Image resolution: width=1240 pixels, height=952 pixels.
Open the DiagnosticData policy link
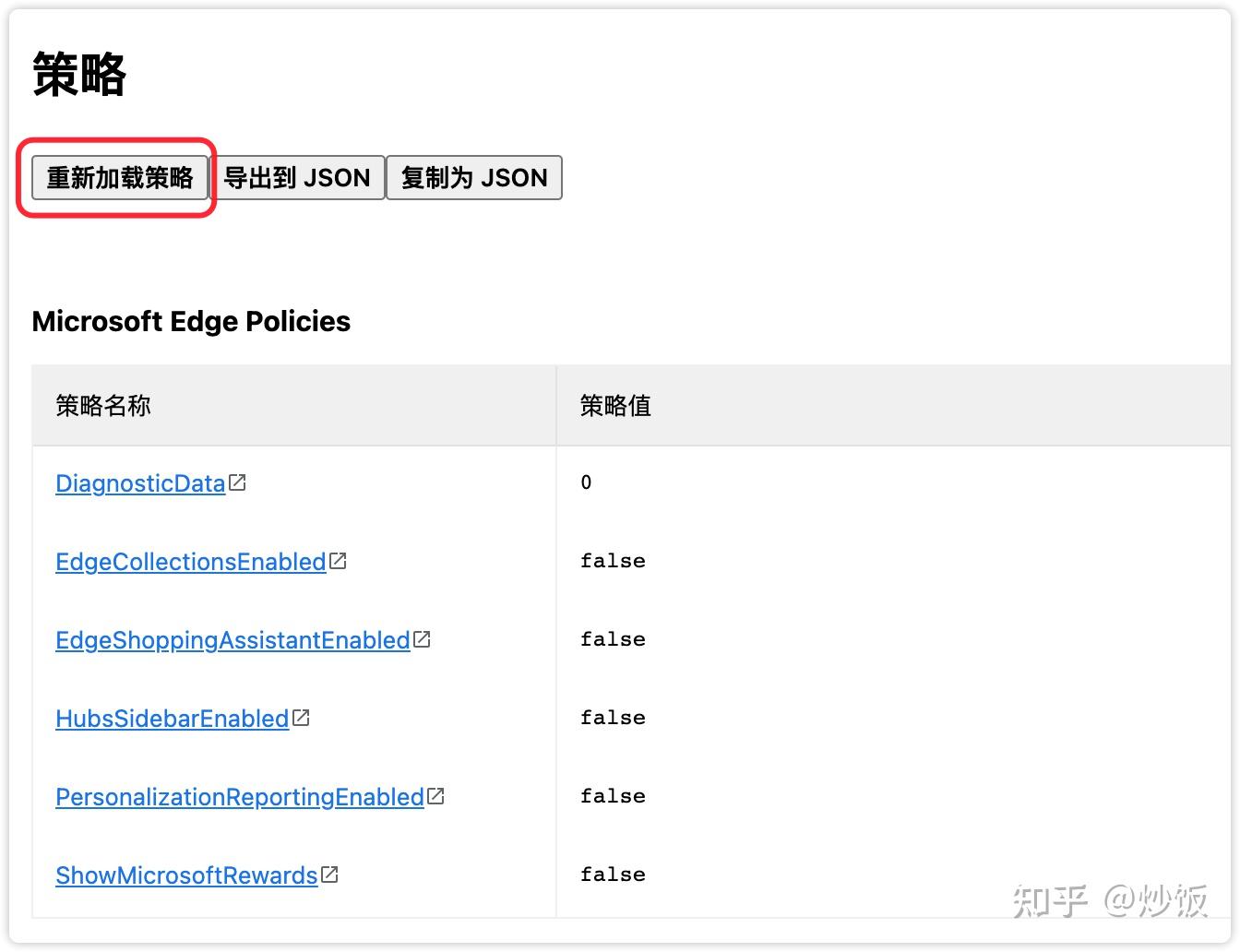coord(140,483)
